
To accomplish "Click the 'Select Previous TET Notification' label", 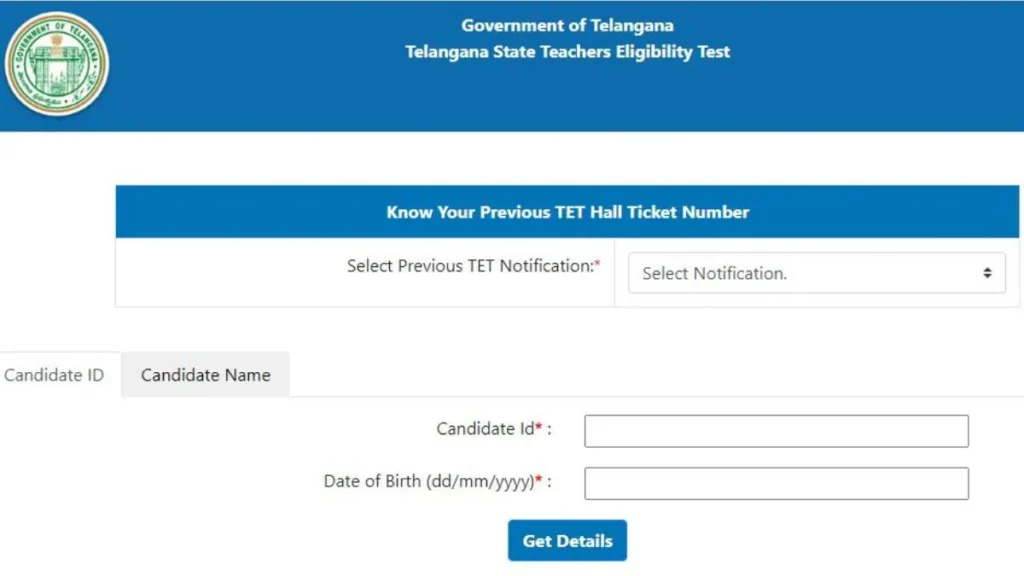I will (x=470, y=266).
